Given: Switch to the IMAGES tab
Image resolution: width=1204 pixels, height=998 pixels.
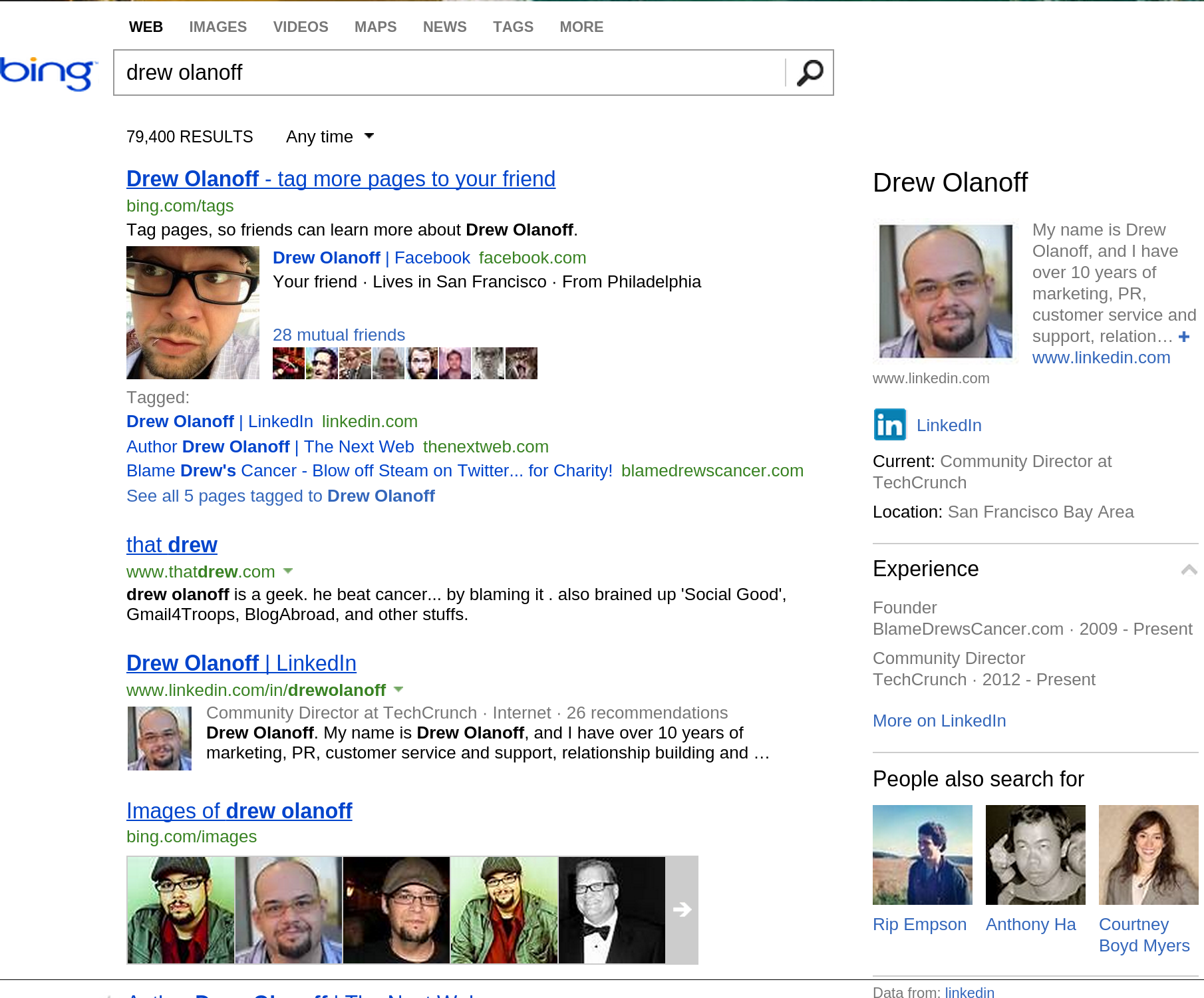Looking at the screenshot, I should 218,27.
